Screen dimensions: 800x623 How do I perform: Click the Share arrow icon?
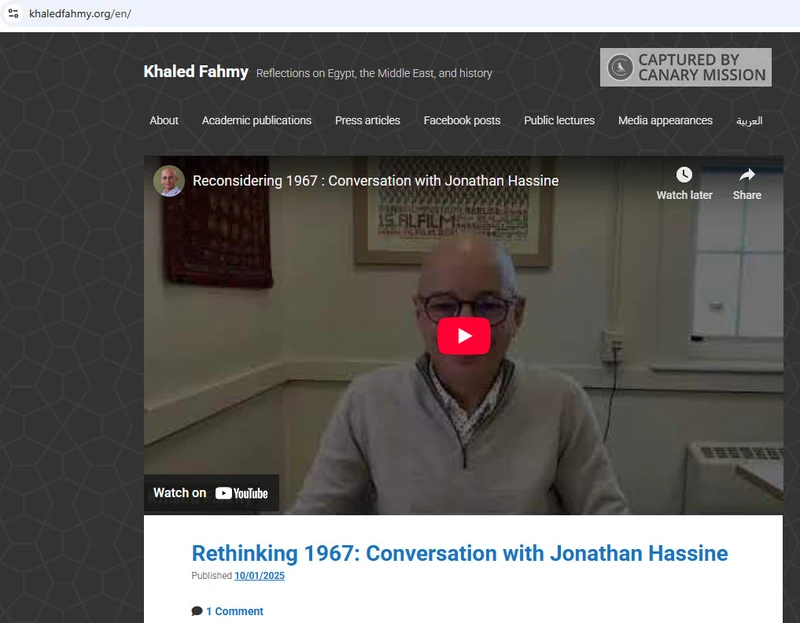747,175
